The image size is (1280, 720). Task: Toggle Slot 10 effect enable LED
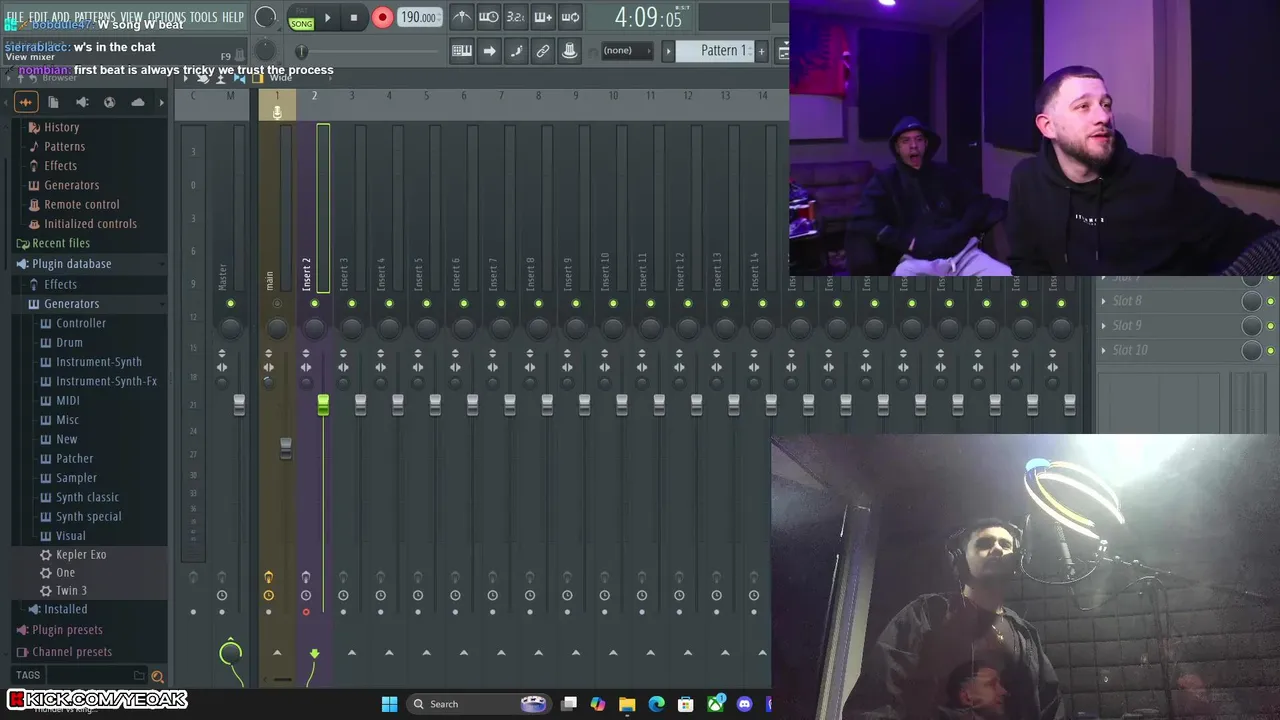click(x=1271, y=350)
